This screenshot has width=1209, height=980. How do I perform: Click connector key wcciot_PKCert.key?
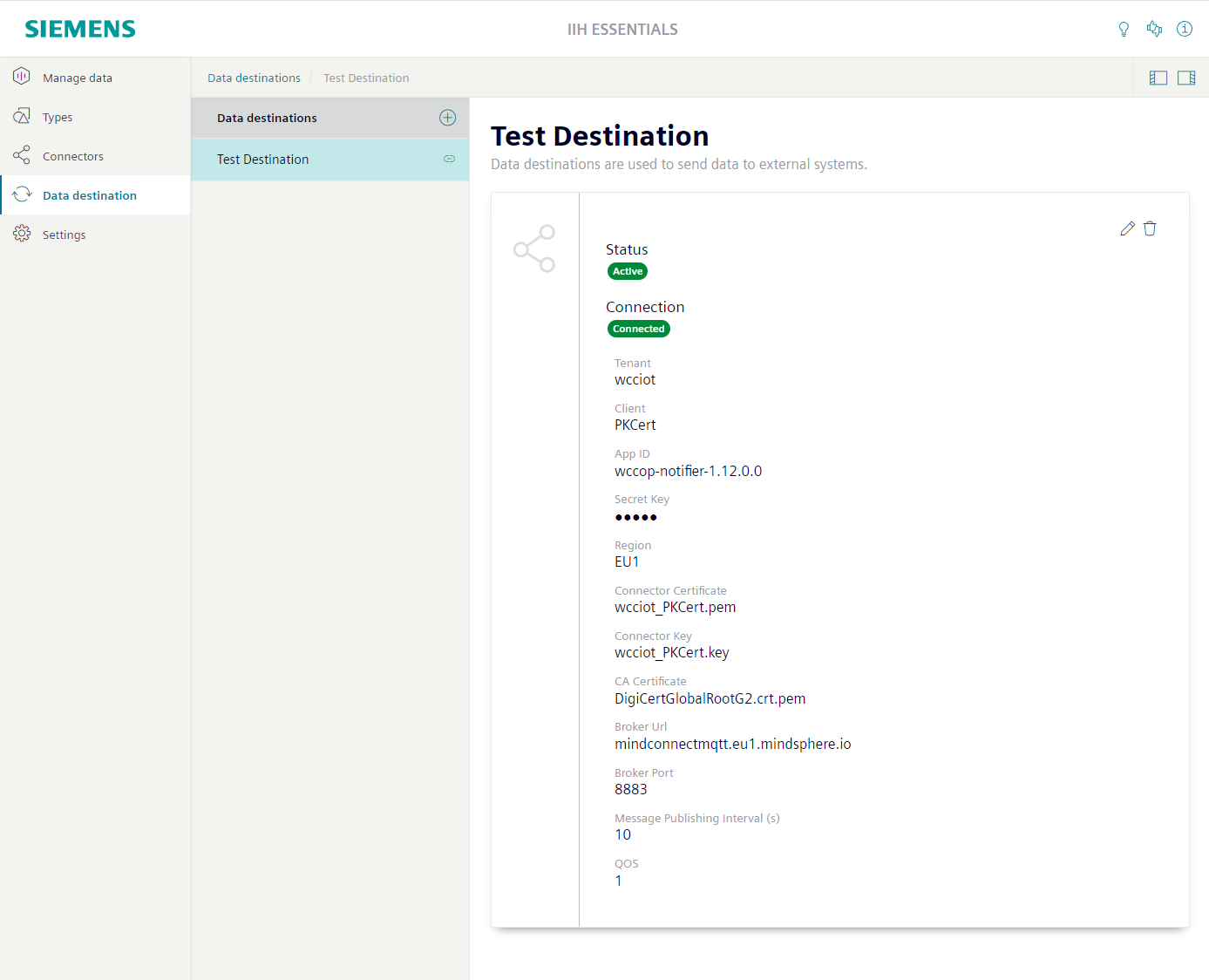click(672, 653)
